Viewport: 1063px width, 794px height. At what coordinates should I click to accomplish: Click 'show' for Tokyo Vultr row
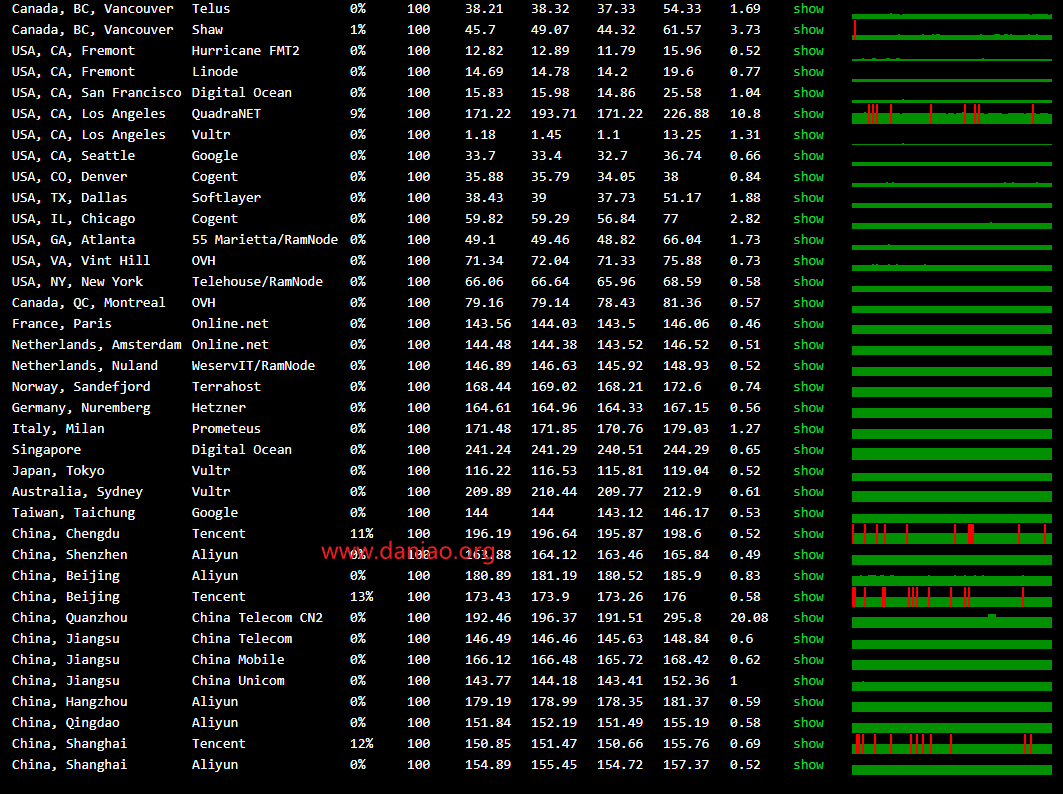pyautogui.click(x=808, y=471)
